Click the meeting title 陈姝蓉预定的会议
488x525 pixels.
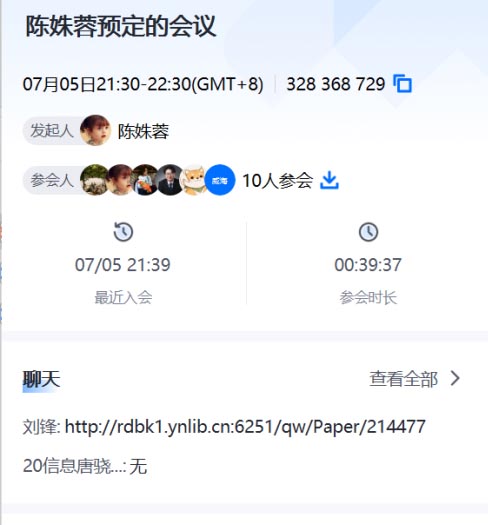pyautogui.click(x=121, y=26)
